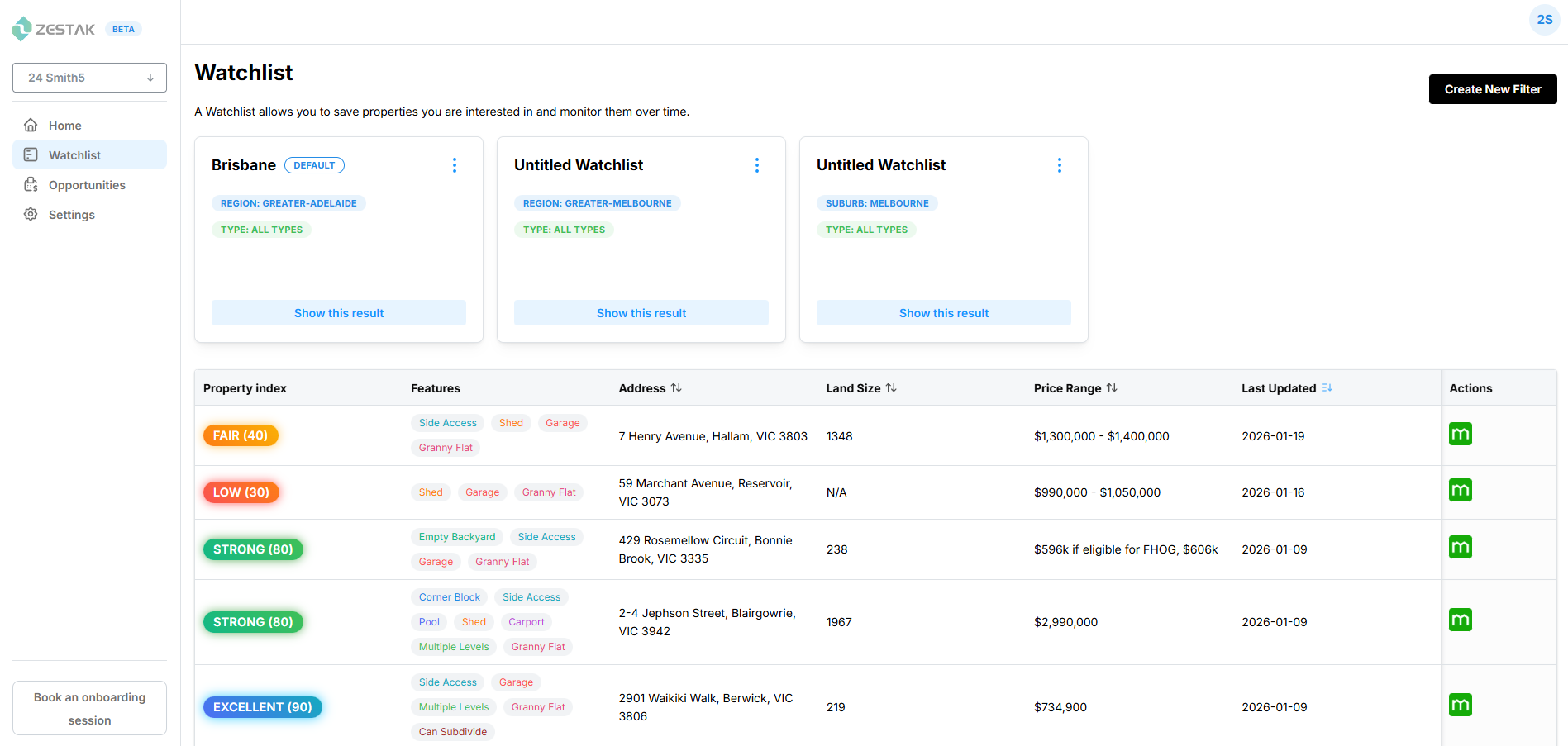Click the Create New Filter button
1568x746 pixels.
1492,89
